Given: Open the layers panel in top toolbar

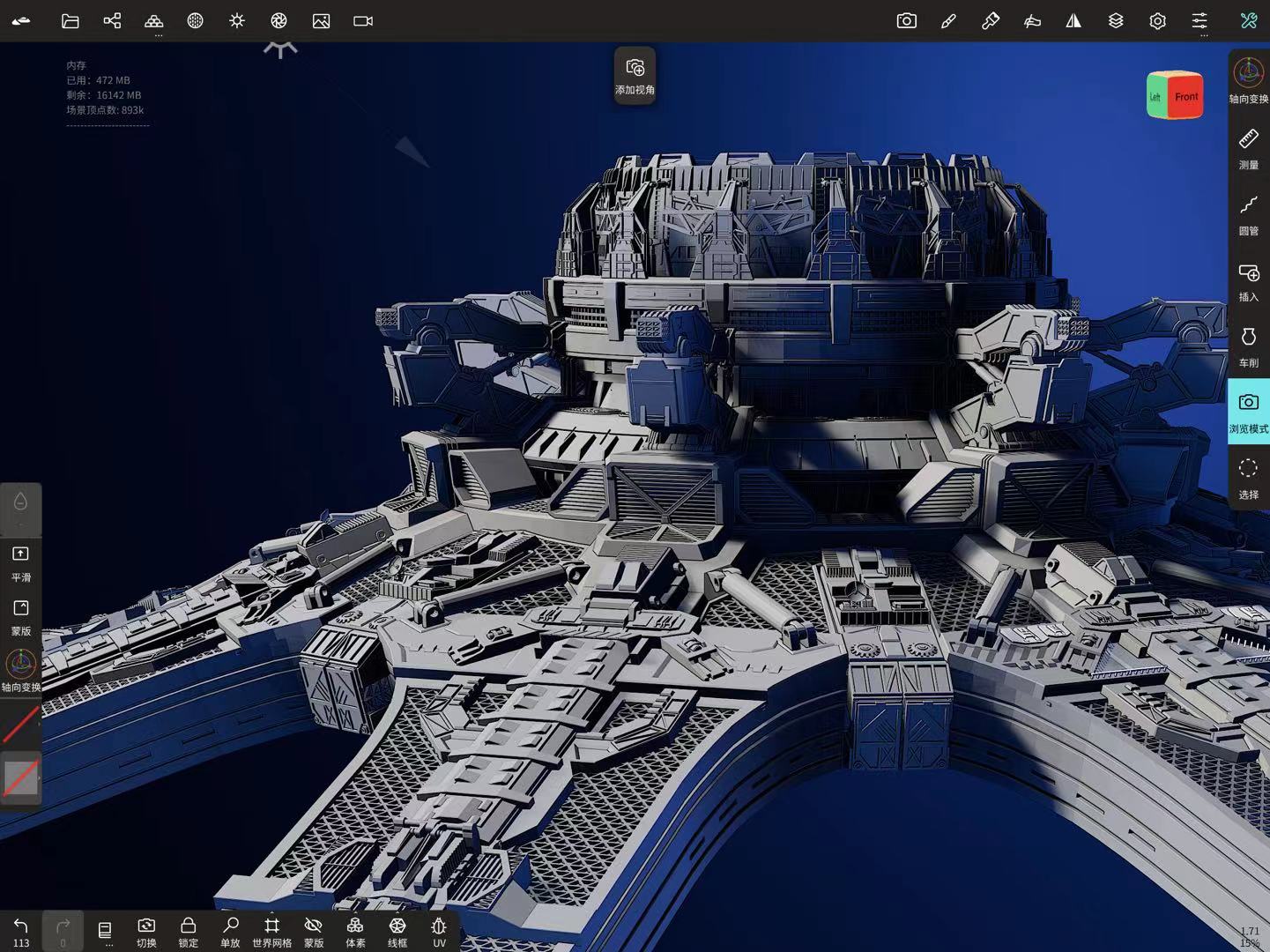Looking at the screenshot, I should (1115, 20).
